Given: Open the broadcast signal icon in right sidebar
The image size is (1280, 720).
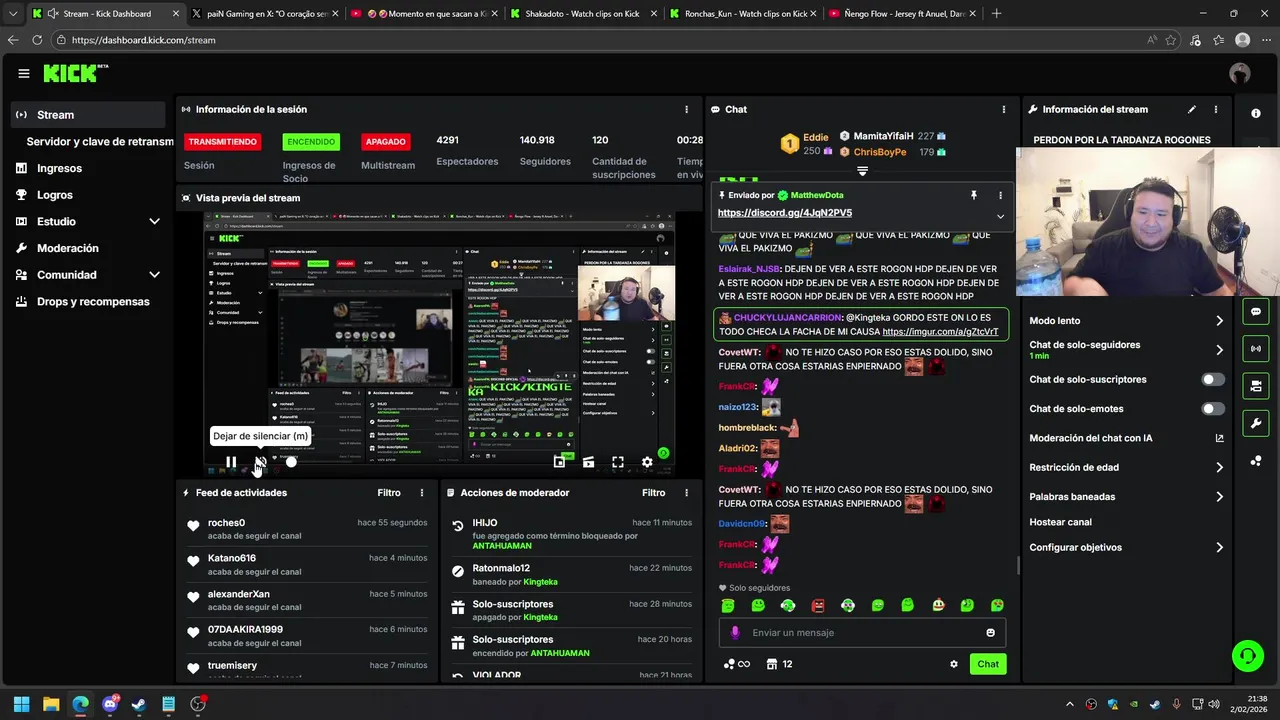Looking at the screenshot, I should pyautogui.click(x=1256, y=348).
